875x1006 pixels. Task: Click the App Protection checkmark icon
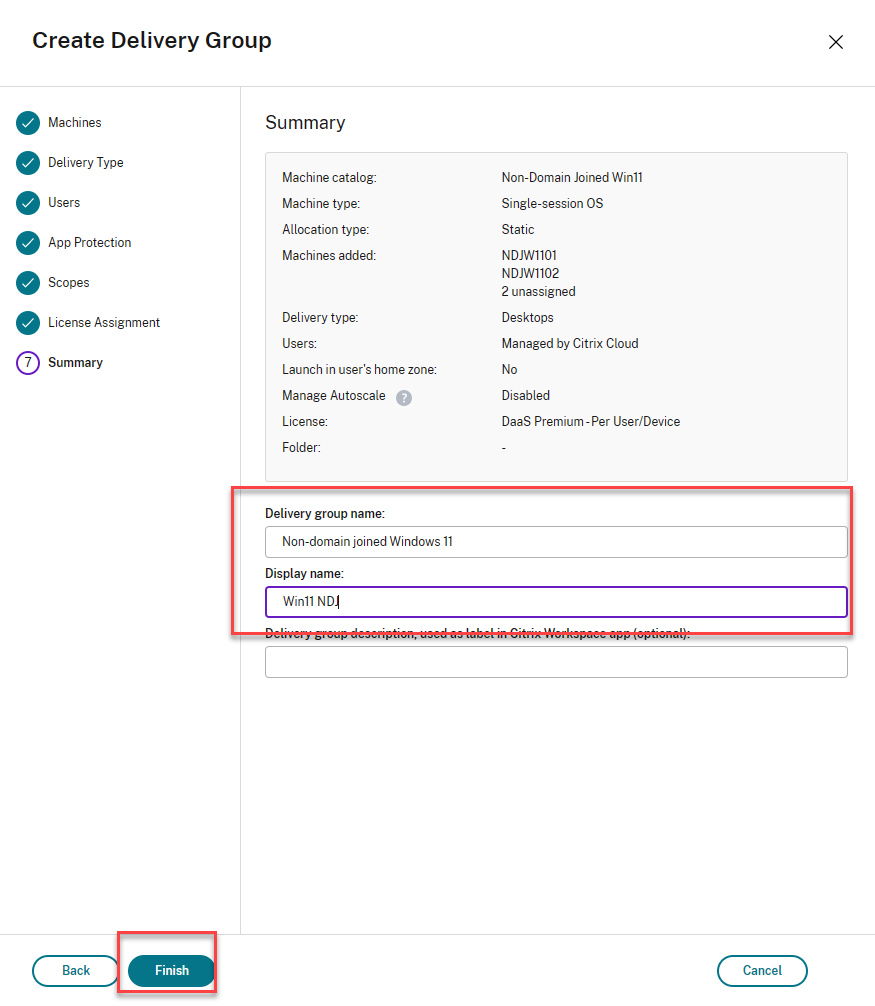pyautogui.click(x=28, y=243)
